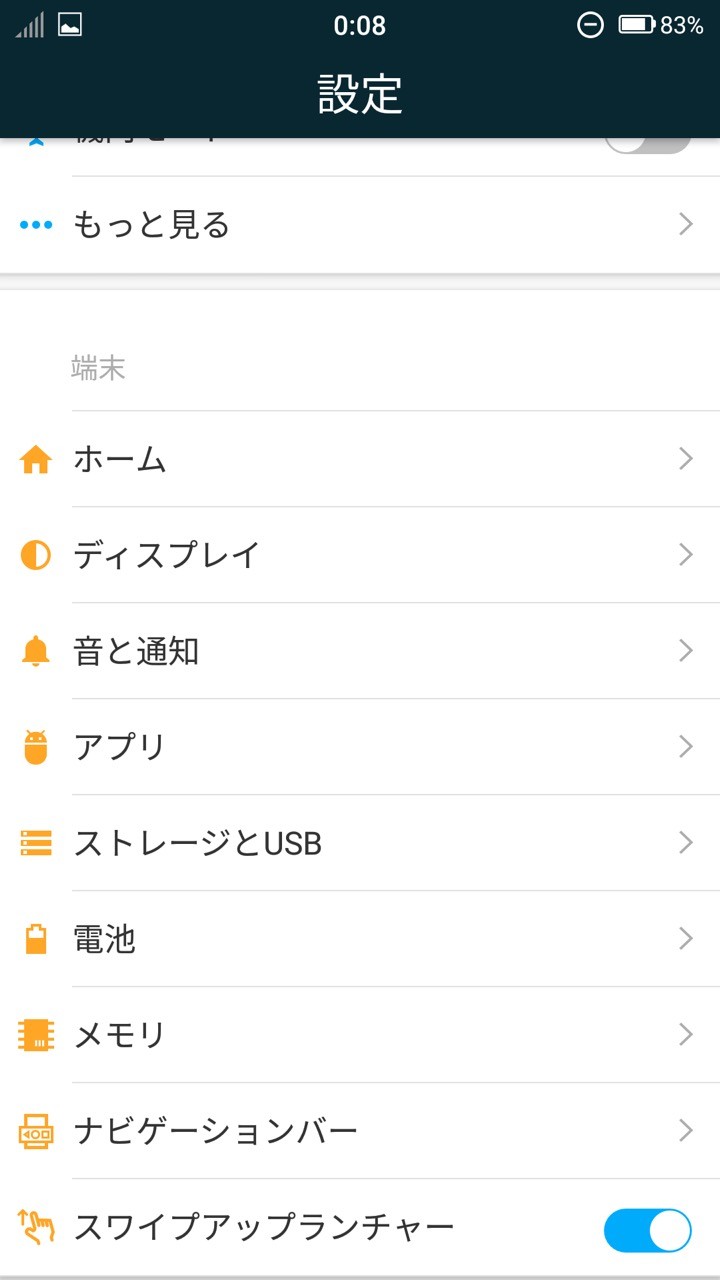Tap the Apps android robot icon
Image resolution: width=720 pixels, height=1280 pixels.
[36, 747]
